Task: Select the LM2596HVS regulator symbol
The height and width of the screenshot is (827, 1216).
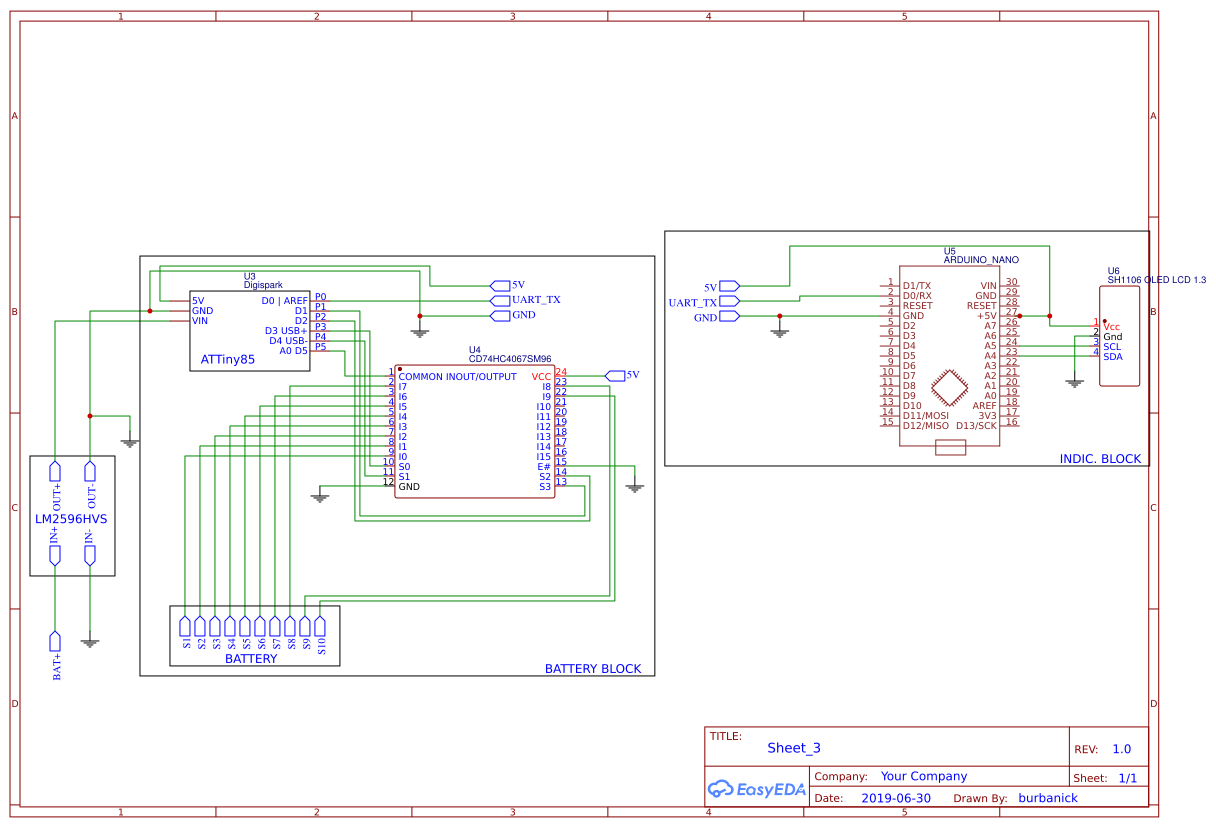Action: pos(71,518)
